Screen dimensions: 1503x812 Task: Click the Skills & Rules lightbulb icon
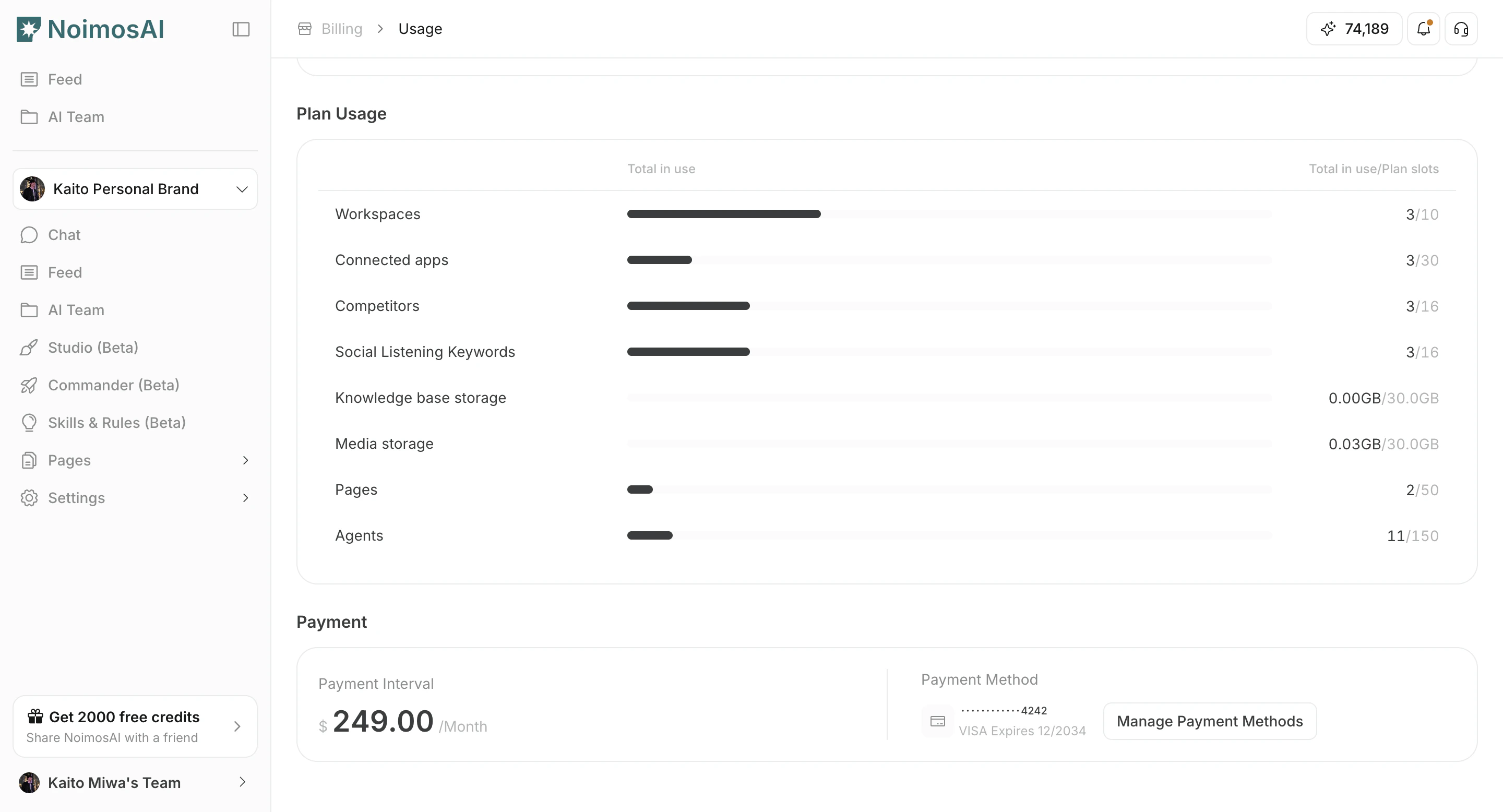pos(29,422)
